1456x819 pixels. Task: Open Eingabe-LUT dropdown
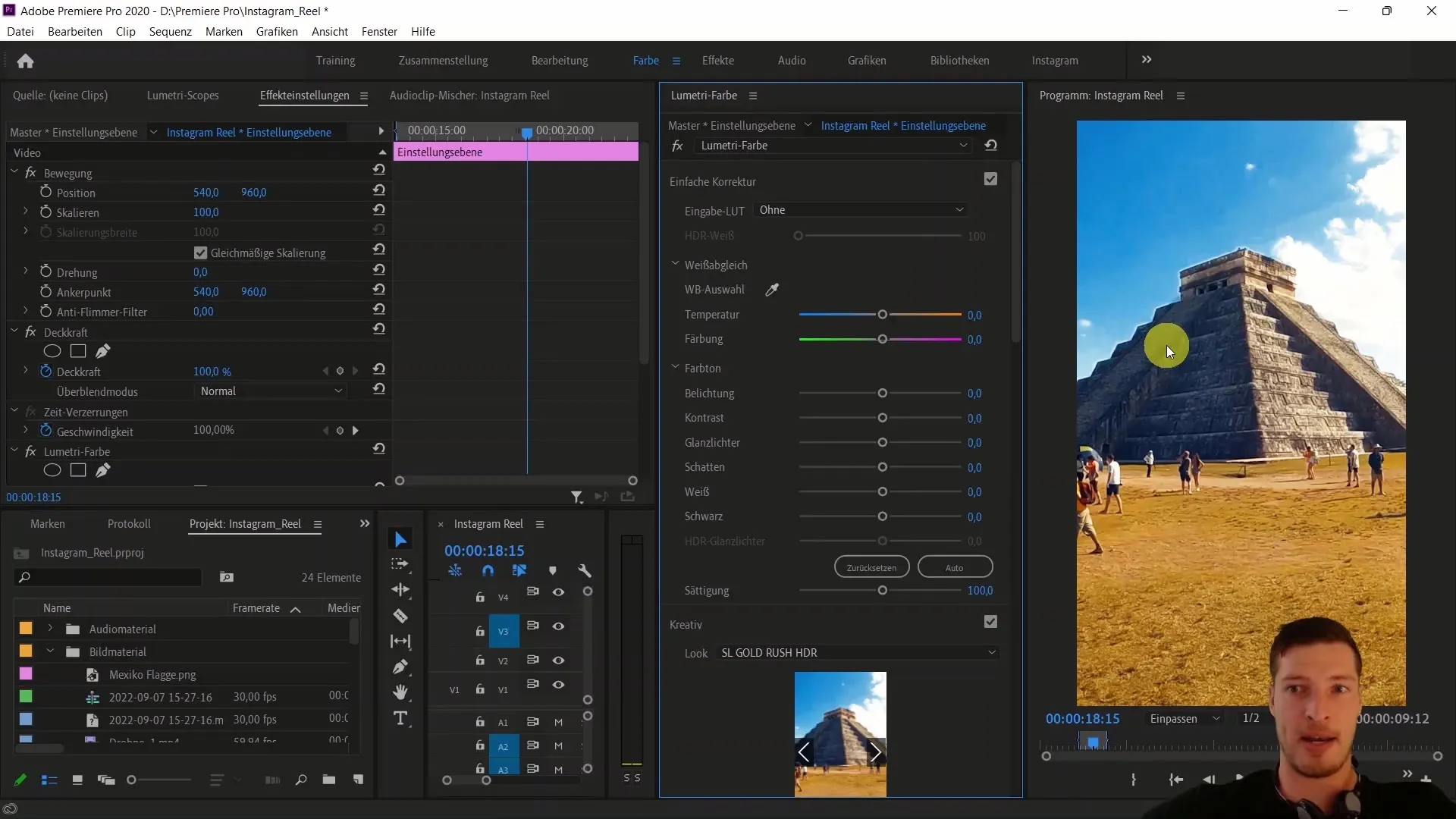click(x=861, y=210)
